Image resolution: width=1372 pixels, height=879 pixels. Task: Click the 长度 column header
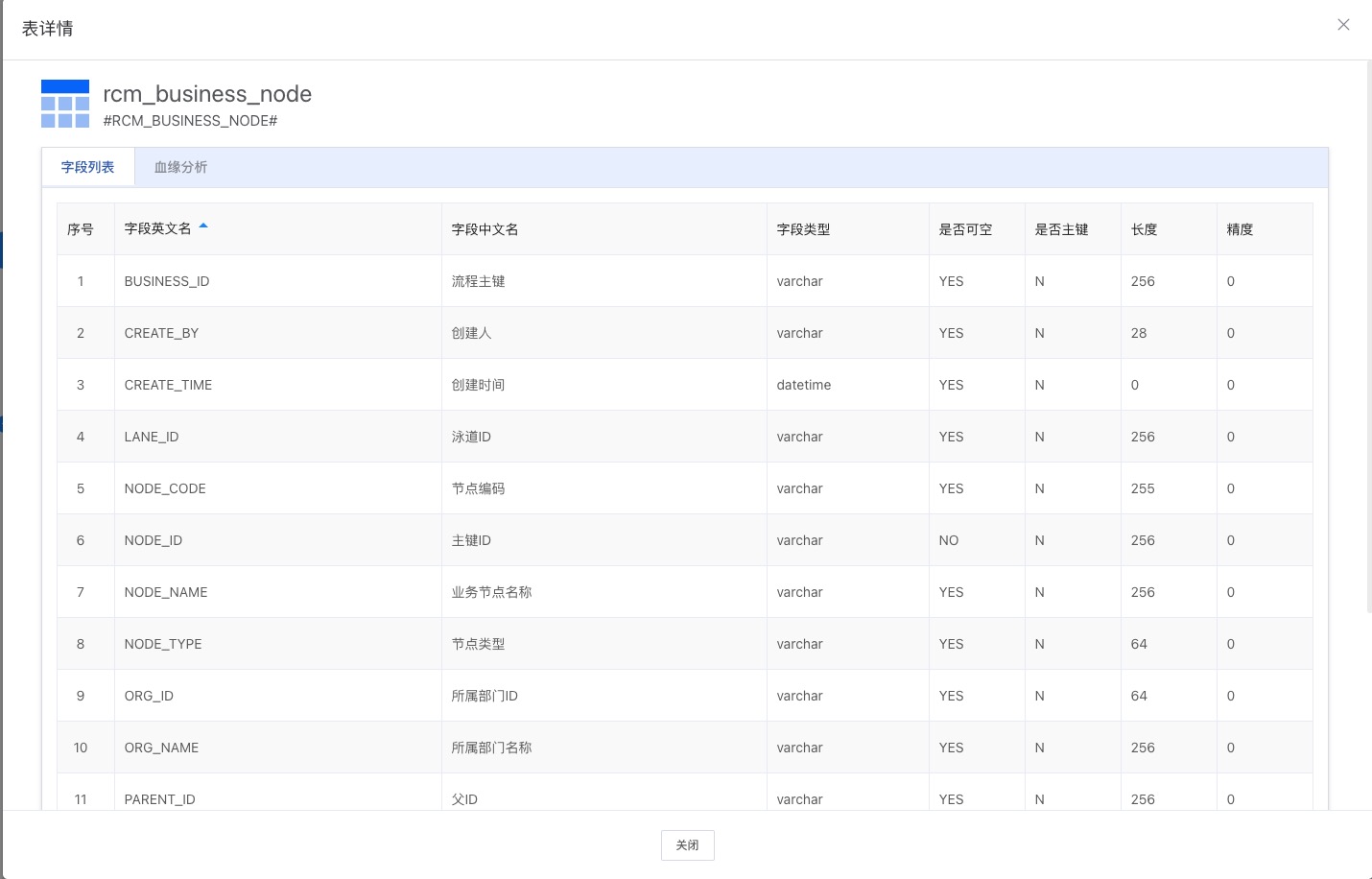(1144, 228)
